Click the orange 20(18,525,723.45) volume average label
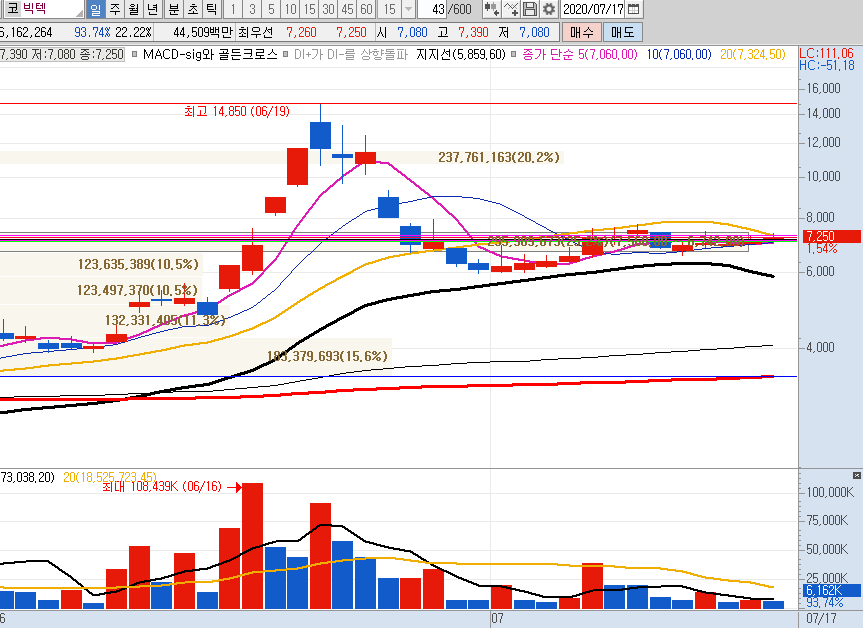863x628 pixels. (x=110, y=477)
